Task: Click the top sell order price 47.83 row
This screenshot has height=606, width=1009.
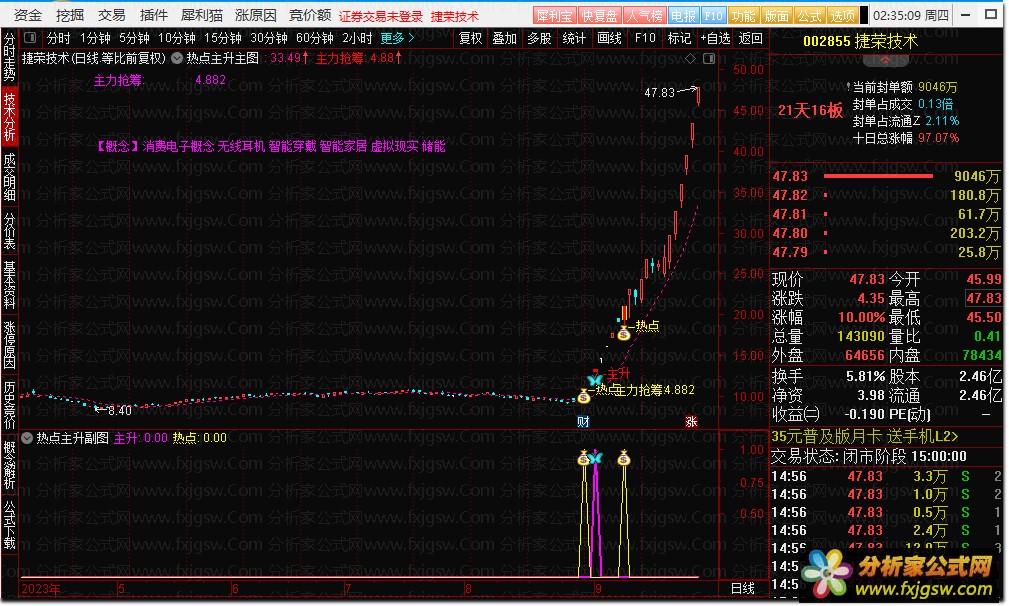Action: (886, 176)
